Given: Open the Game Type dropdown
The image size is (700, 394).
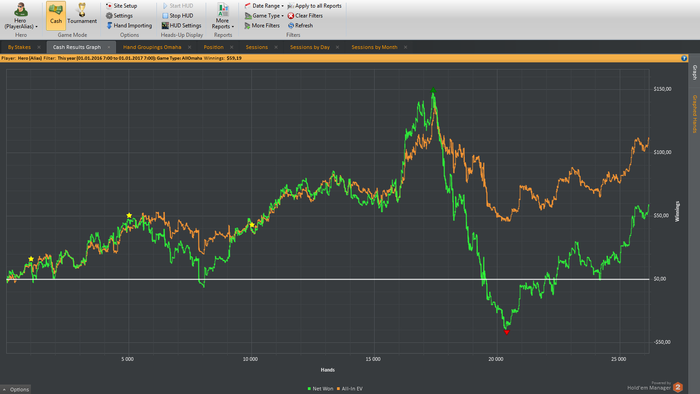Looking at the screenshot, I should pos(264,16).
